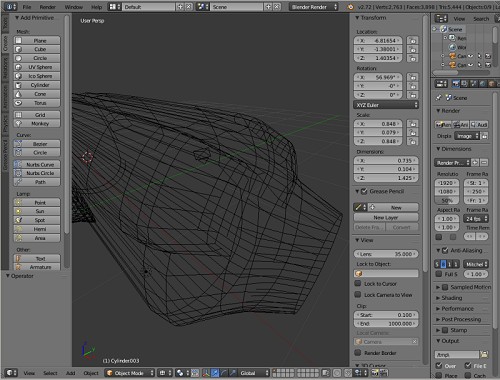Open the output folder browser icon

pos(484,354)
